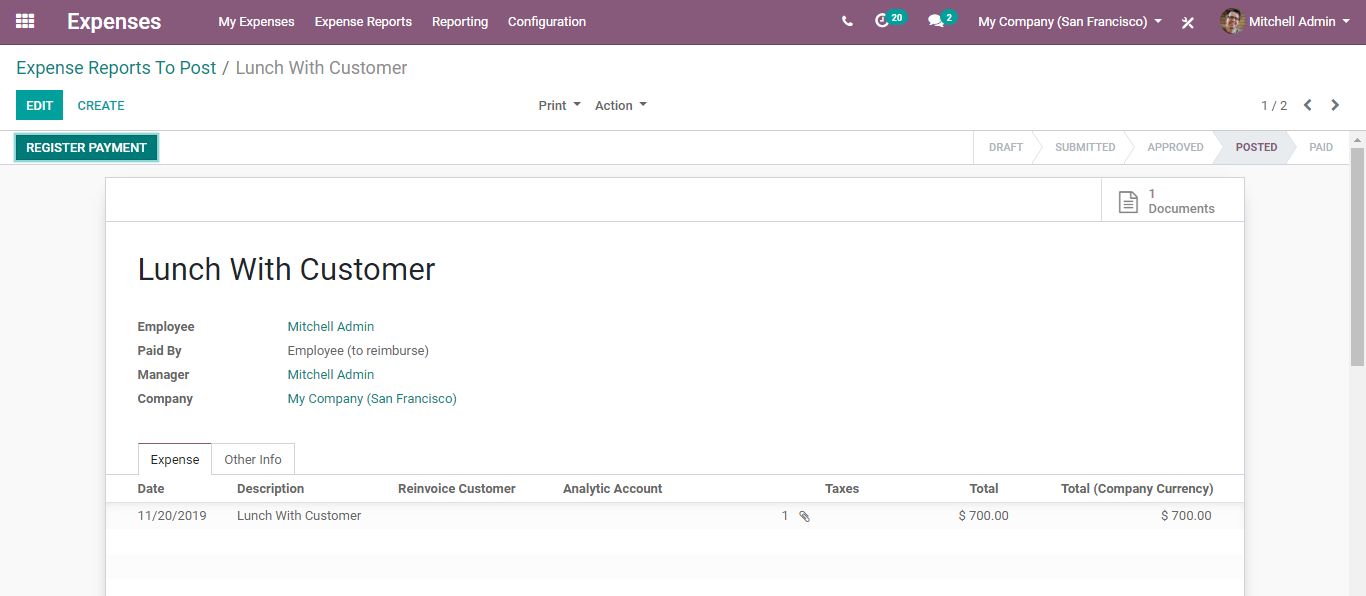Click the Approved status stage
Image resolution: width=1366 pixels, height=596 pixels.
point(1175,147)
